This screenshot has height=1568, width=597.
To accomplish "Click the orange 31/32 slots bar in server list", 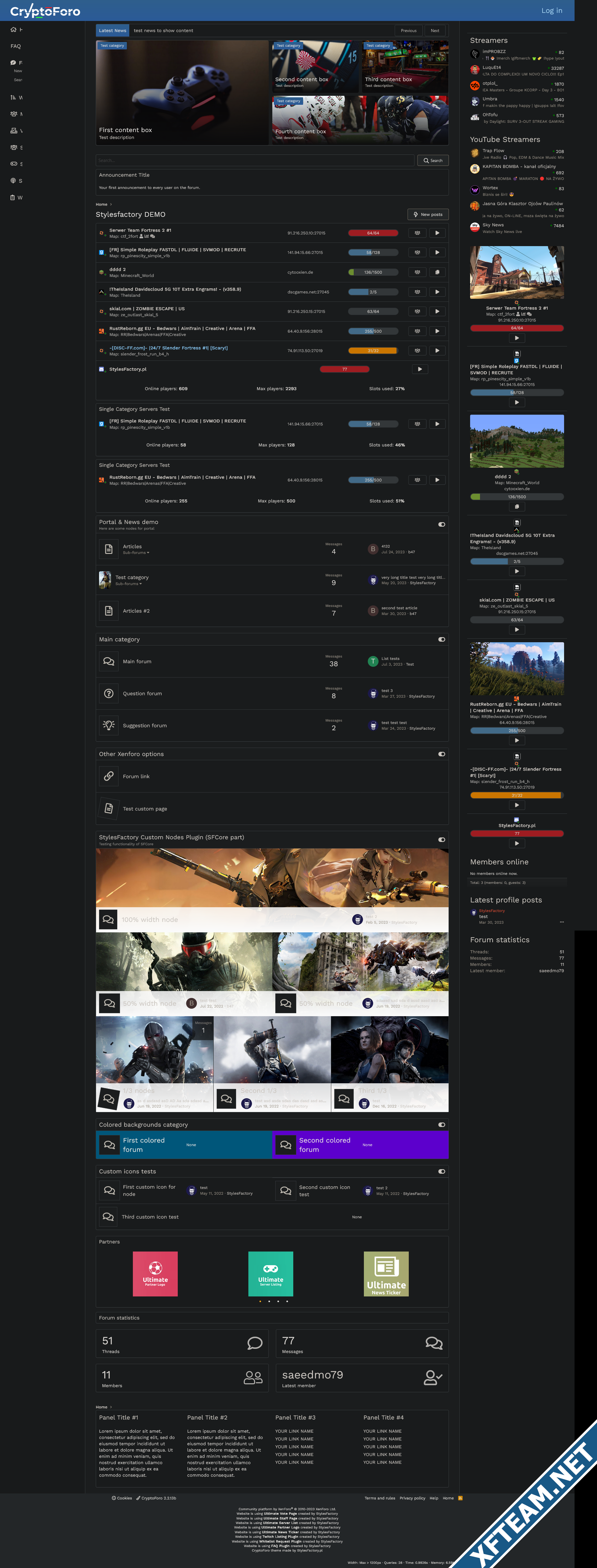I will click(x=373, y=351).
